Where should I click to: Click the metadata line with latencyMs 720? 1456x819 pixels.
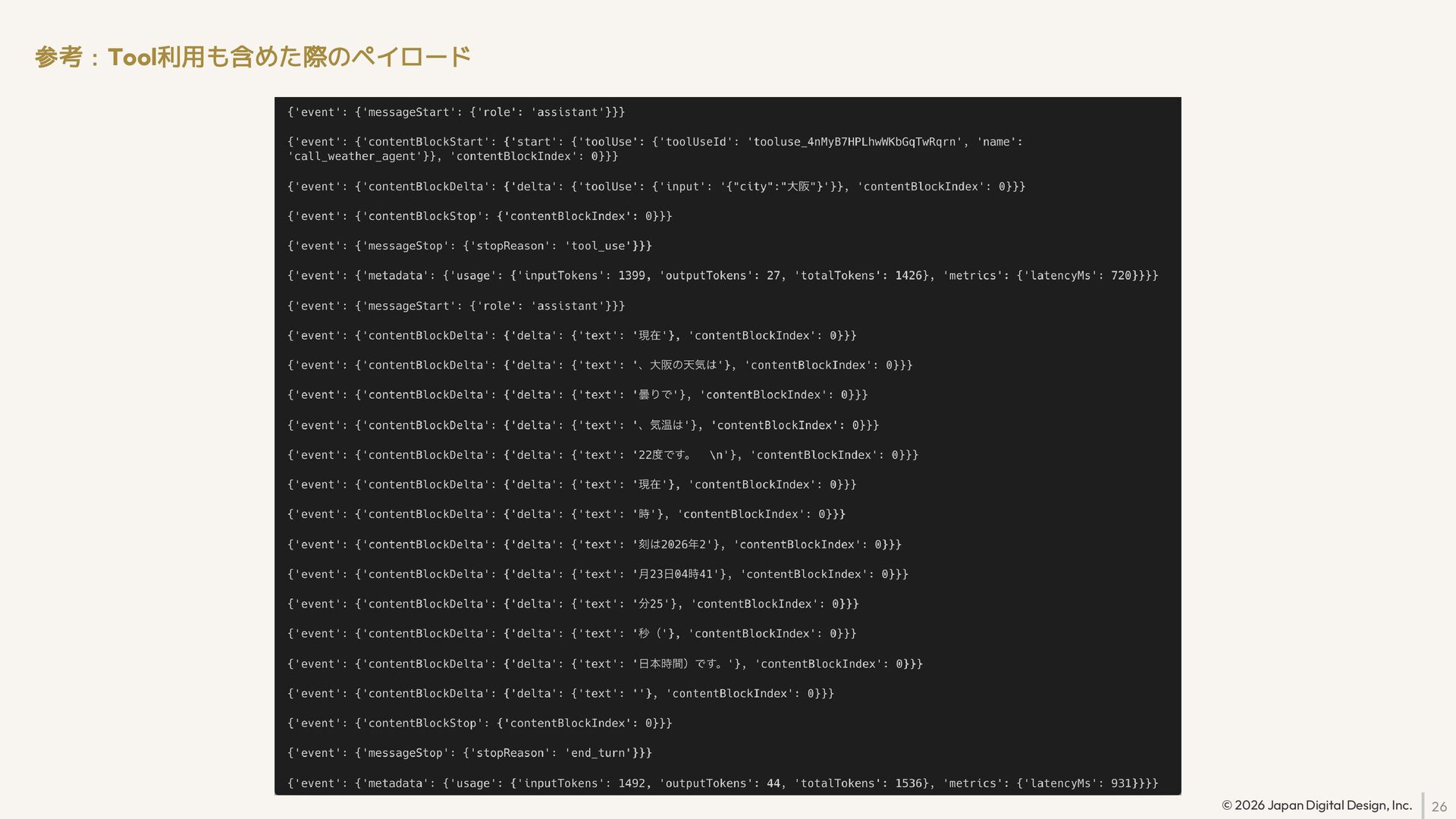click(x=722, y=276)
